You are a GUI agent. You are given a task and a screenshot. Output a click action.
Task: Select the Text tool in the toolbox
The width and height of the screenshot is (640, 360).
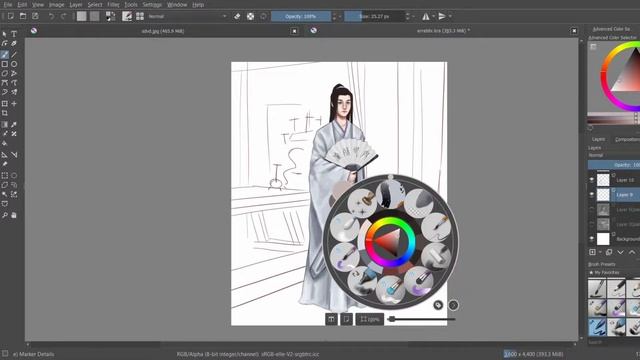point(14,34)
